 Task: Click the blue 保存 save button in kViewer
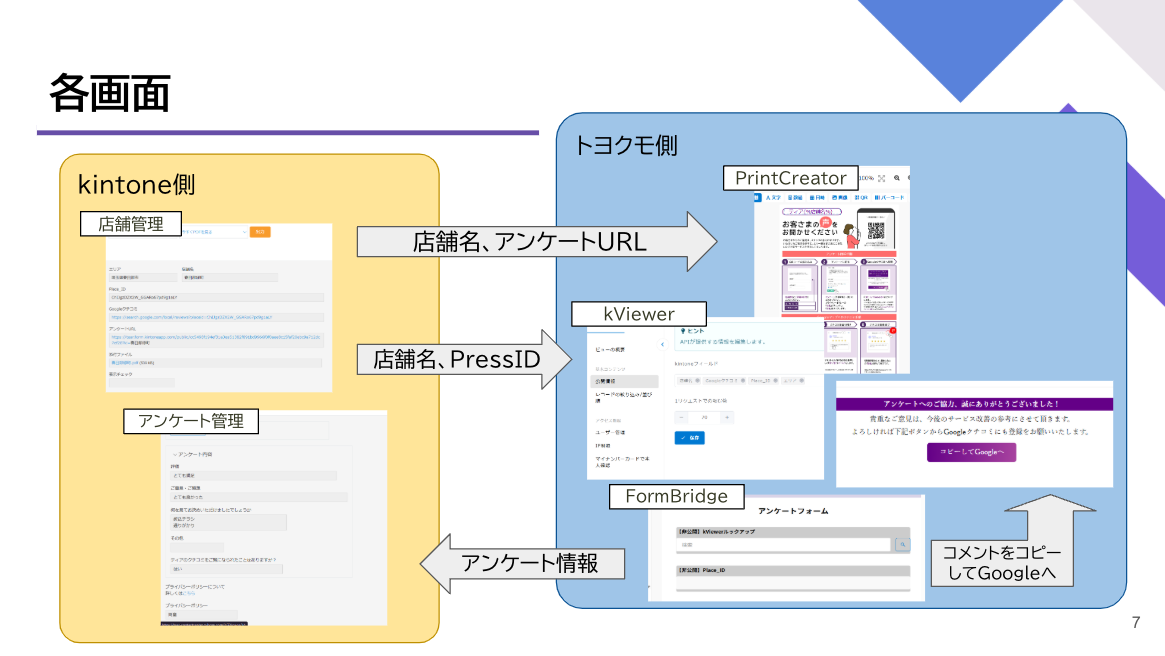click(689, 438)
